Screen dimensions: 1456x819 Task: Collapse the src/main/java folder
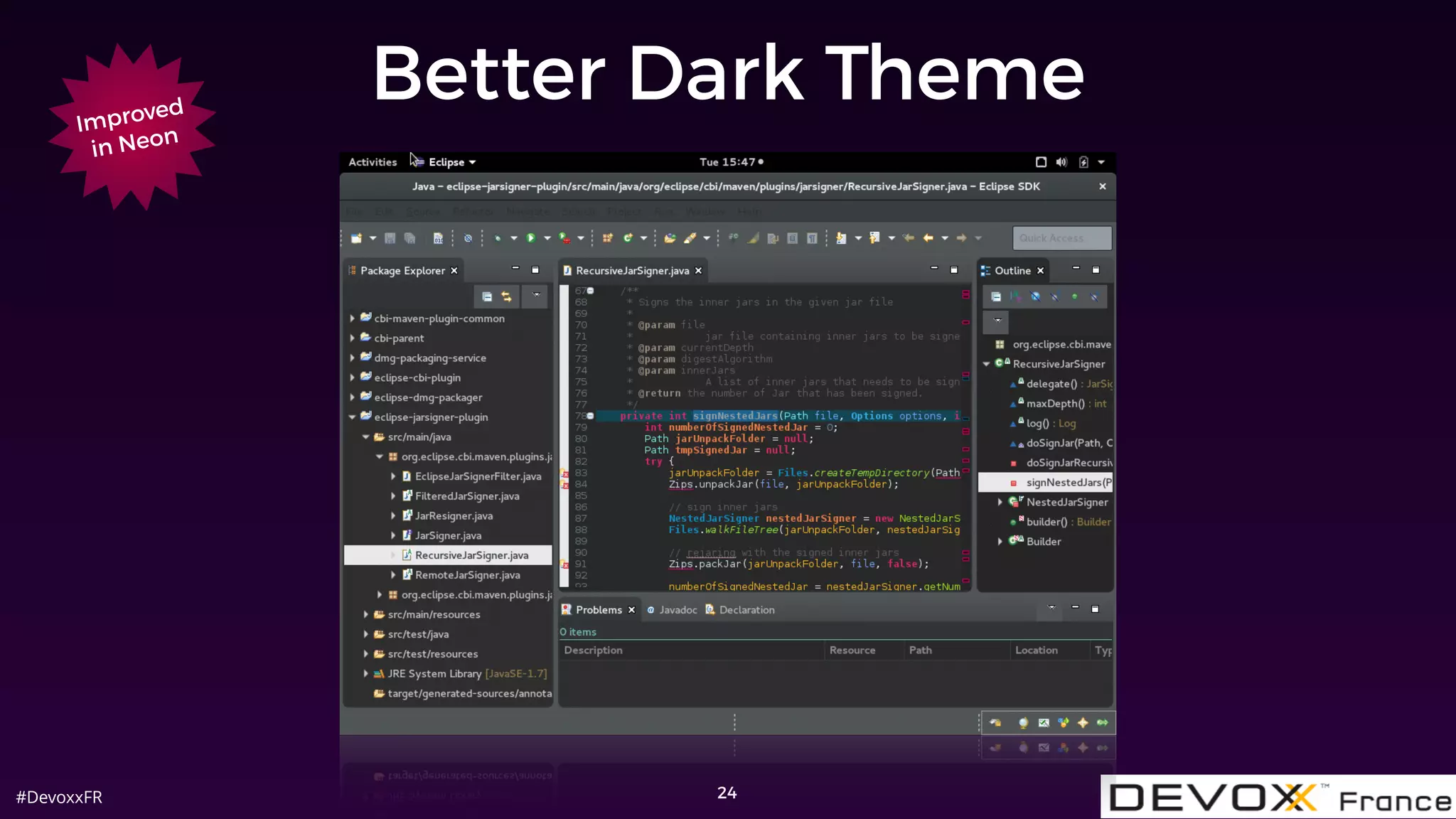click(365, 437)
